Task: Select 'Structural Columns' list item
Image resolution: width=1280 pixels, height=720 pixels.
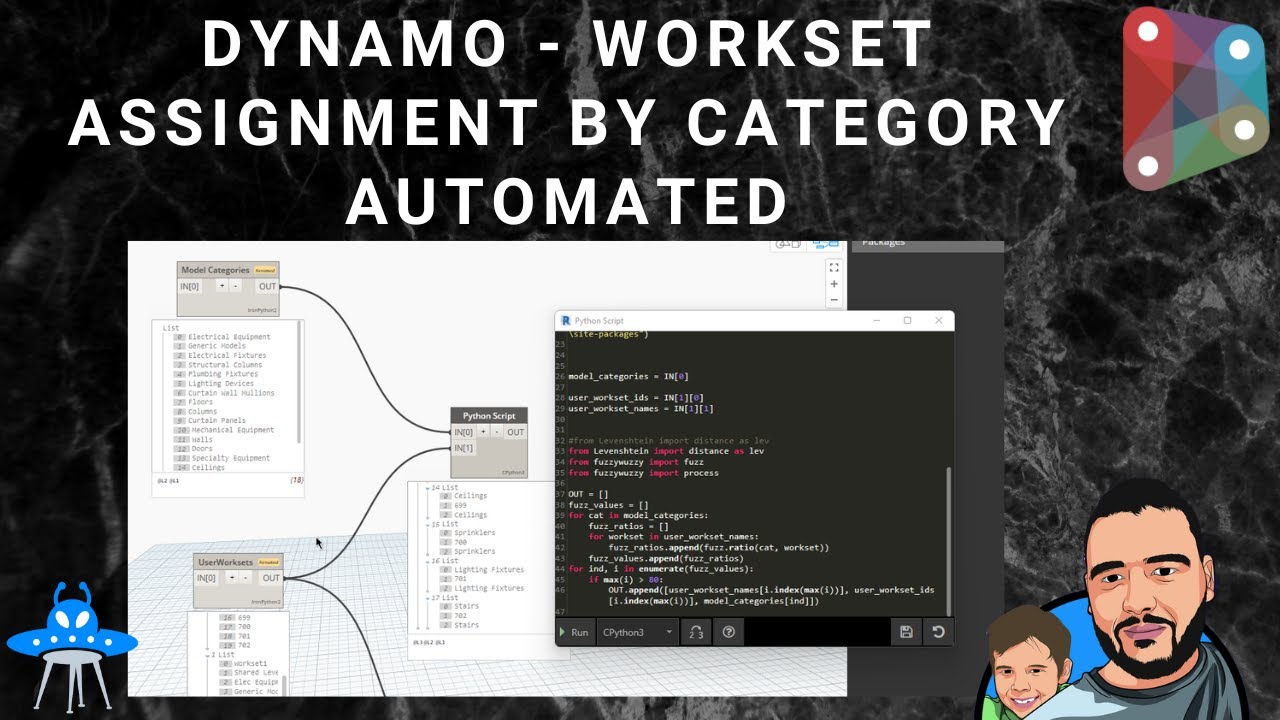Action: [225, 365]
